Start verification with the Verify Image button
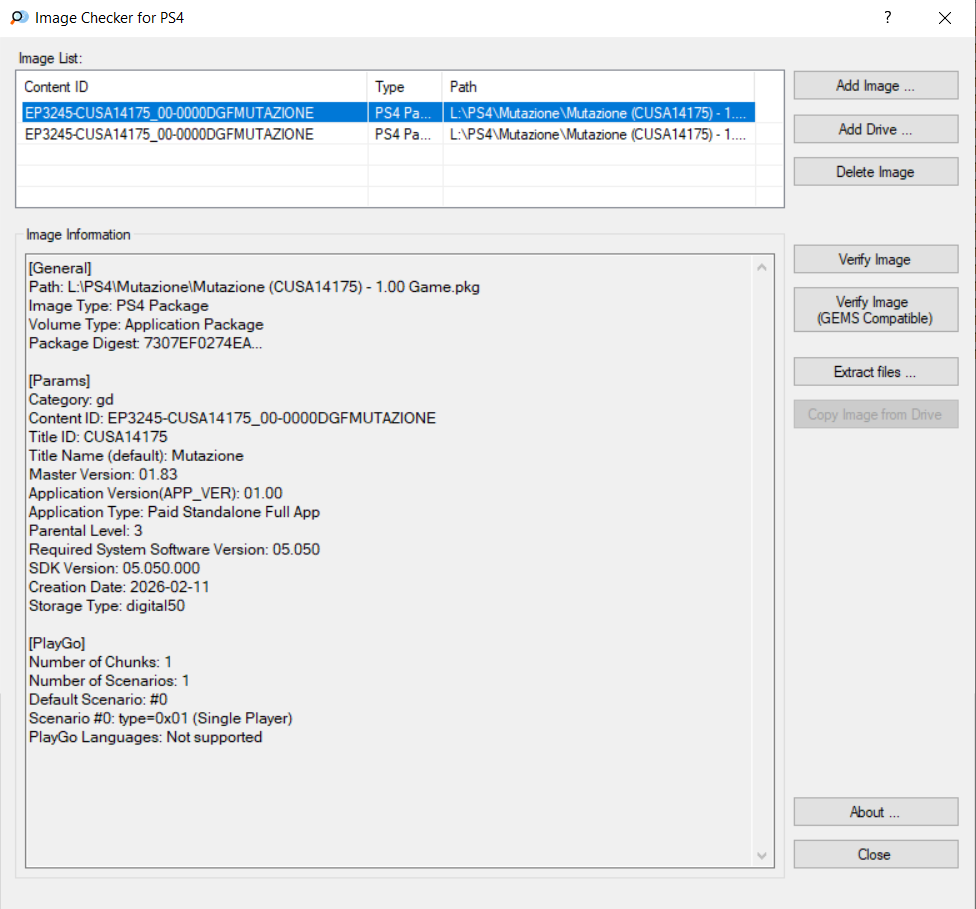Viewport: 976px width, 909px height. [875, 260]
